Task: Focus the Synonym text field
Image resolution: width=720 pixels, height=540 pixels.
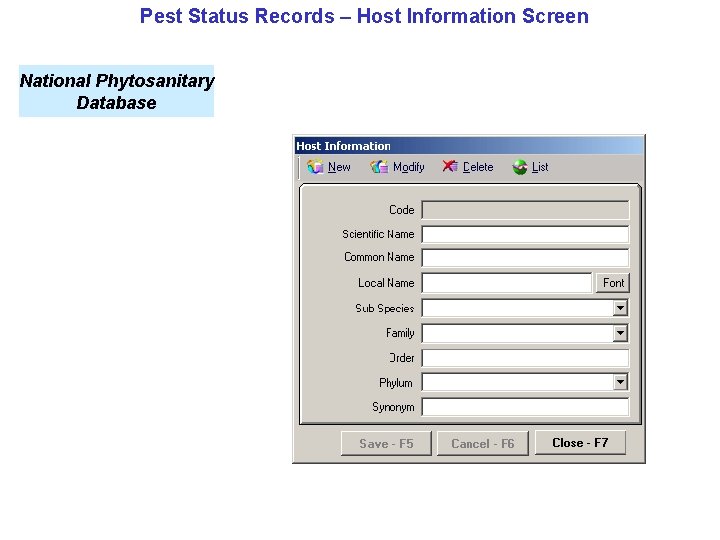Action: [525, 407]
